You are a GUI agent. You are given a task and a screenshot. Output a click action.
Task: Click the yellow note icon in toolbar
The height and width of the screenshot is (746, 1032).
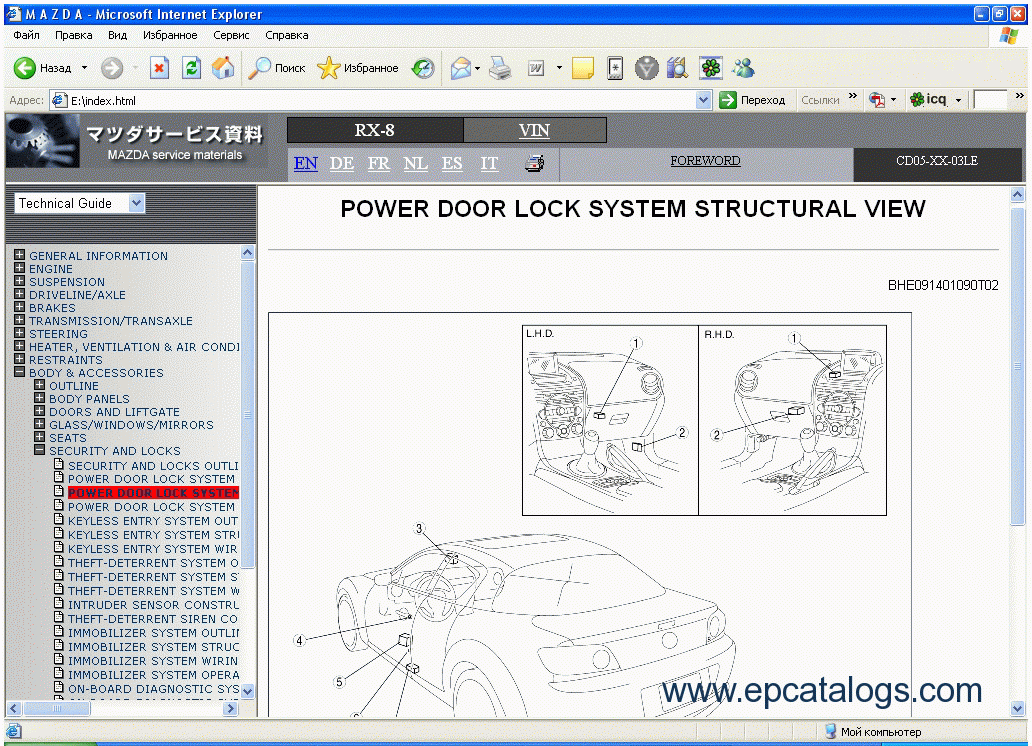coord(582,68)
